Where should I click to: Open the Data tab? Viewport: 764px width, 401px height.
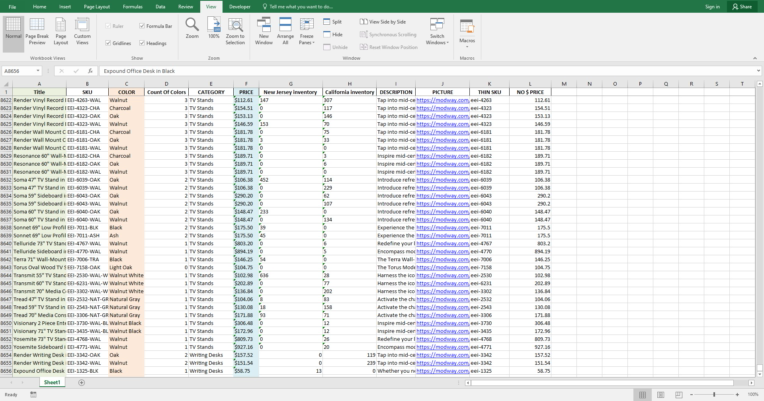tap(160, 7)
